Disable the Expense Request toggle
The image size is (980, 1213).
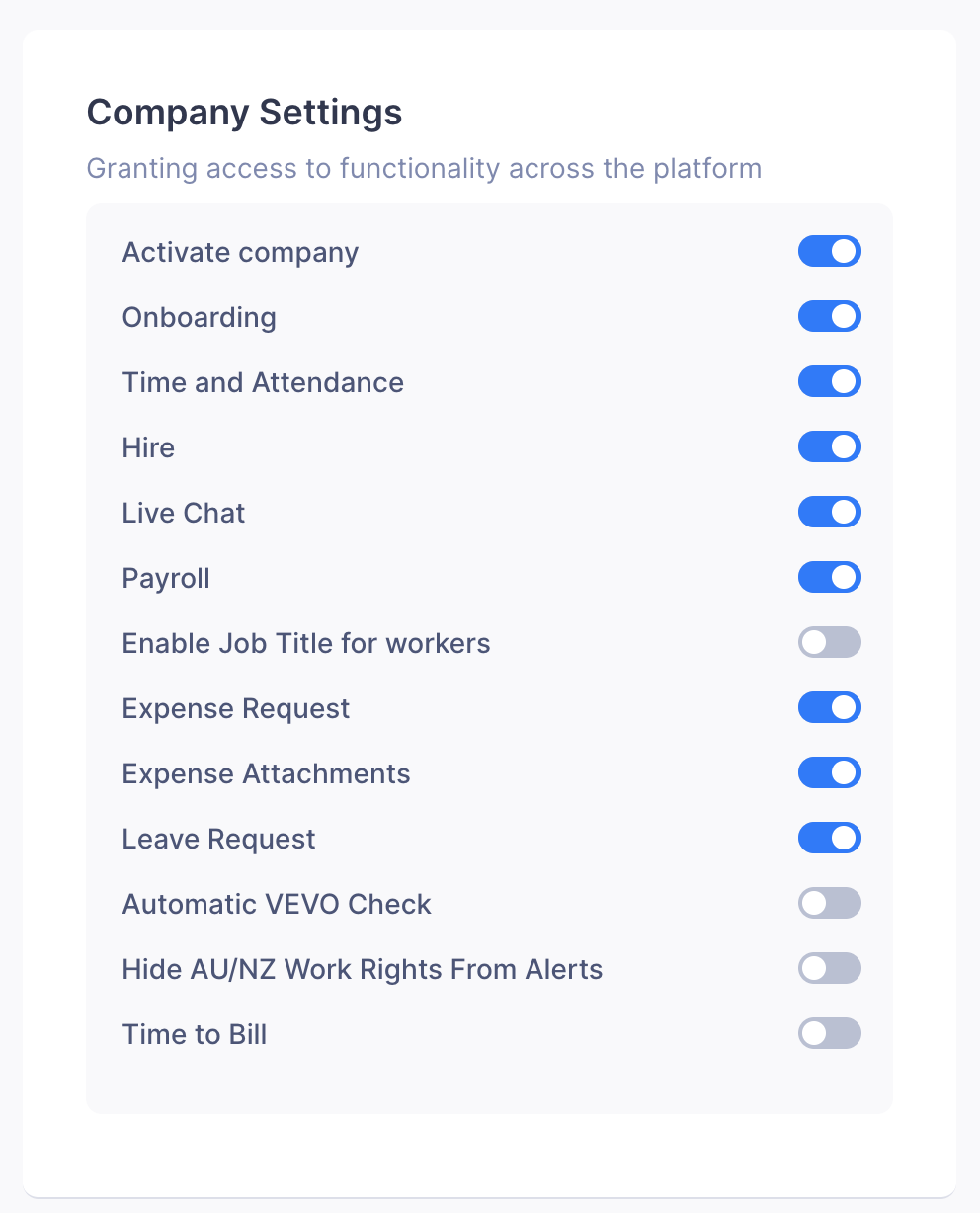point(830,708)
